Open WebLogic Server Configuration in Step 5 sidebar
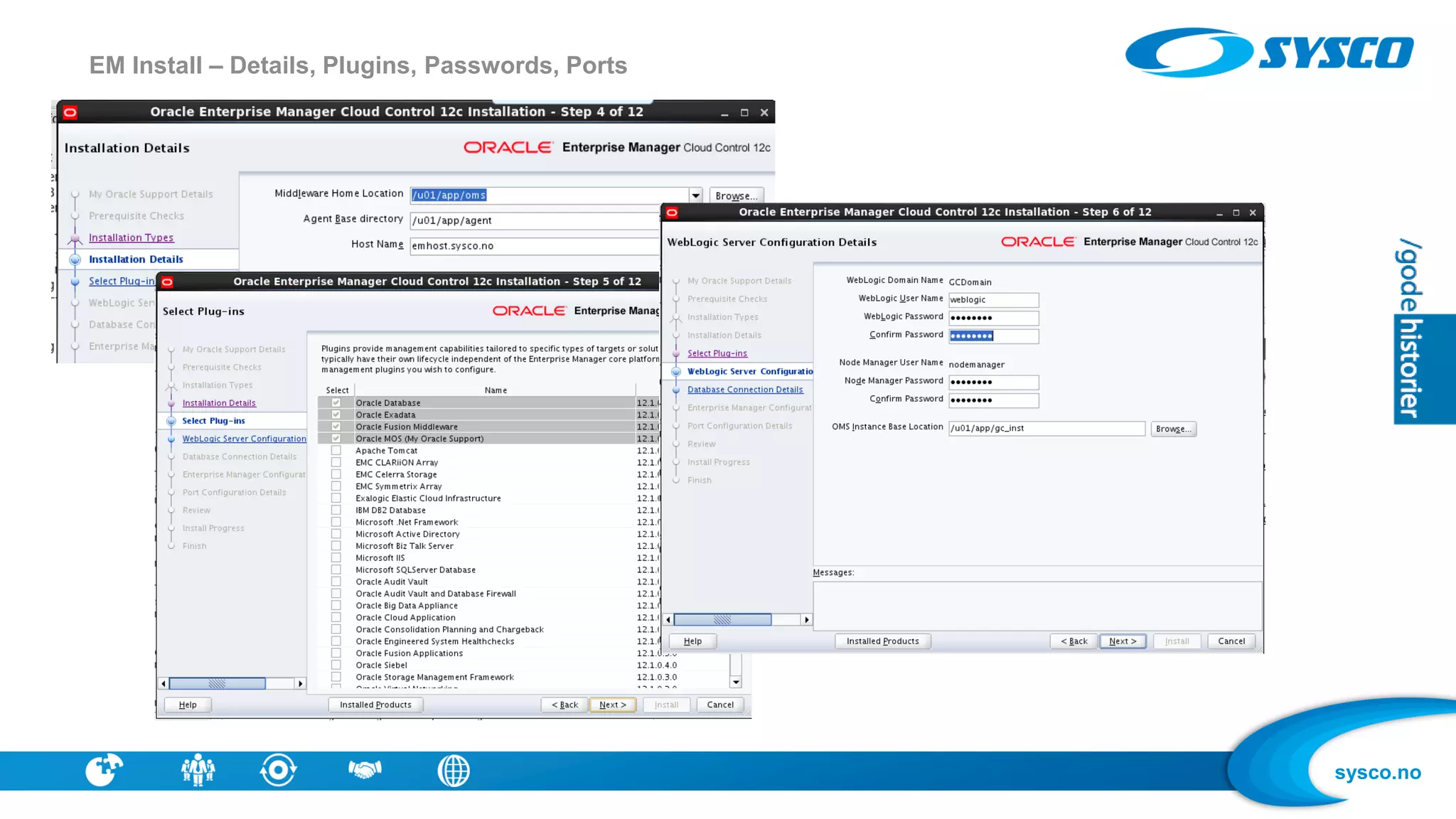Screen dimensions: 1456x819 coord(244,439)
